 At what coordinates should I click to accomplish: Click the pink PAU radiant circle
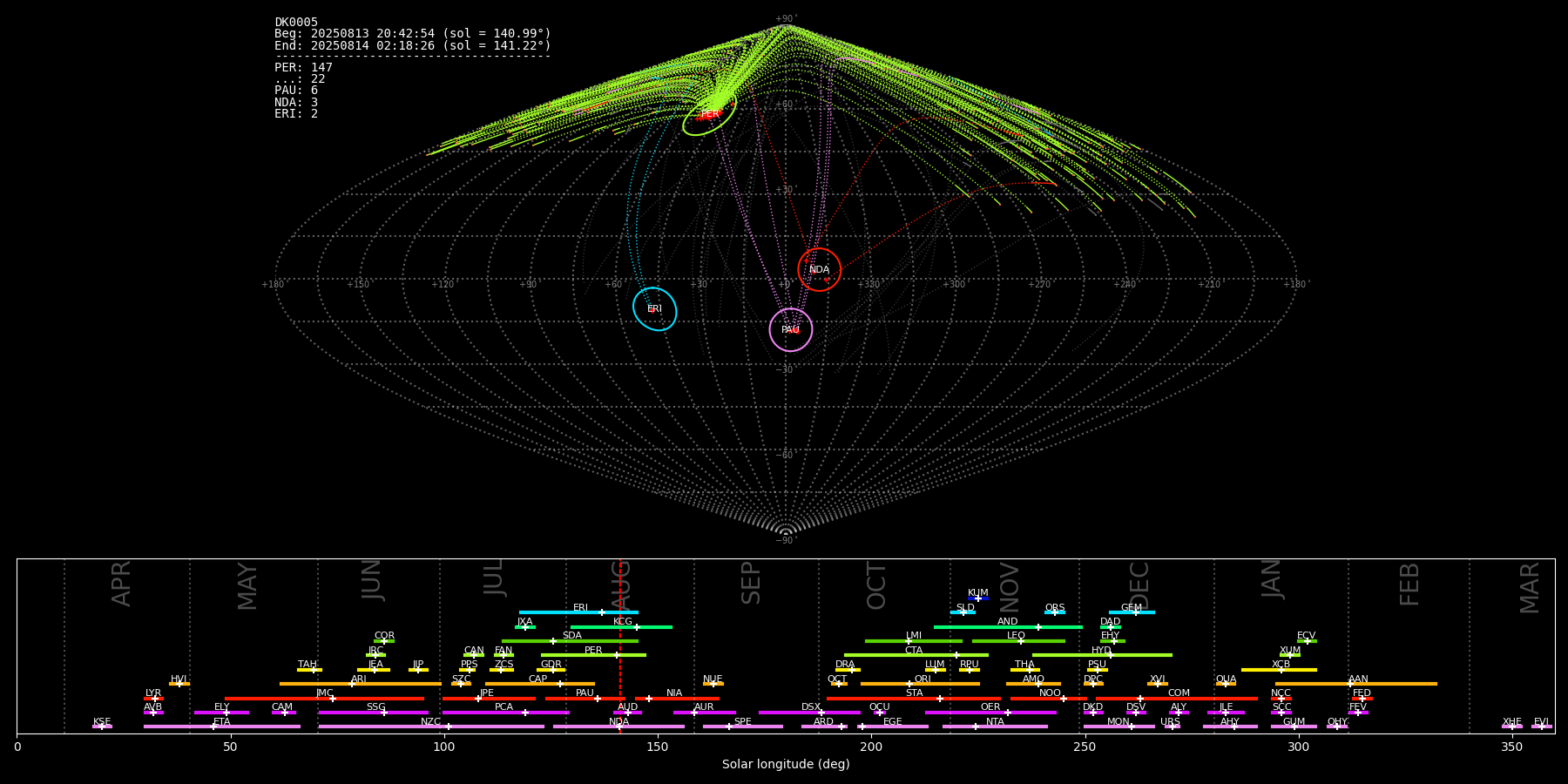tap(791, 329)
